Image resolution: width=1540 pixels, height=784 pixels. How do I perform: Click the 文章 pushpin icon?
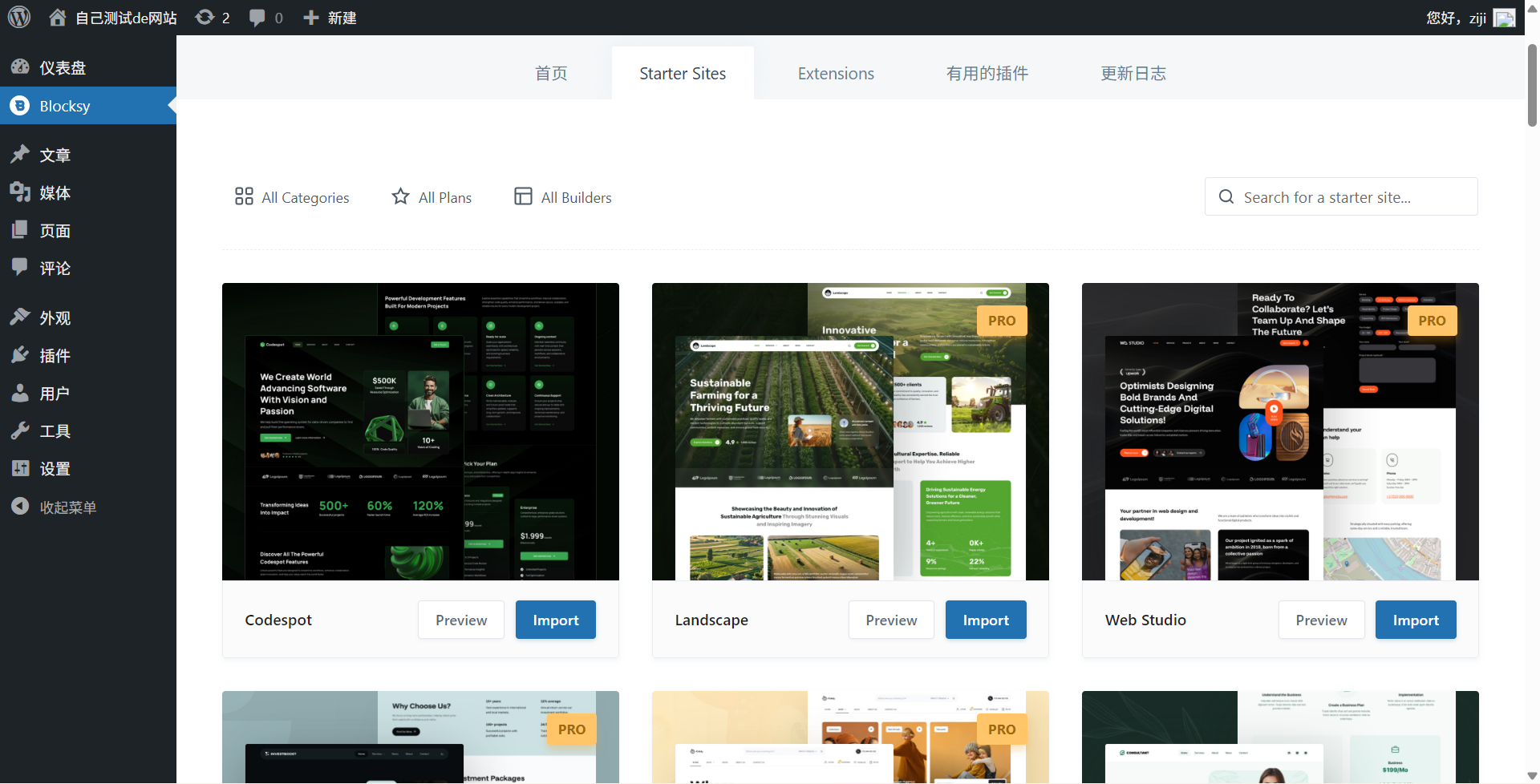click(20, 154)
